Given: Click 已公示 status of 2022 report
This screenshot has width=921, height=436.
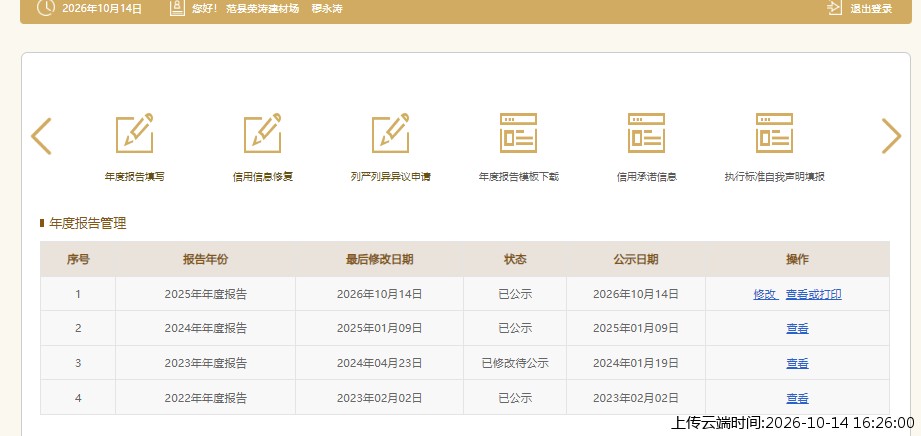Looking at the screenshot, I should [x=515, y=398].
